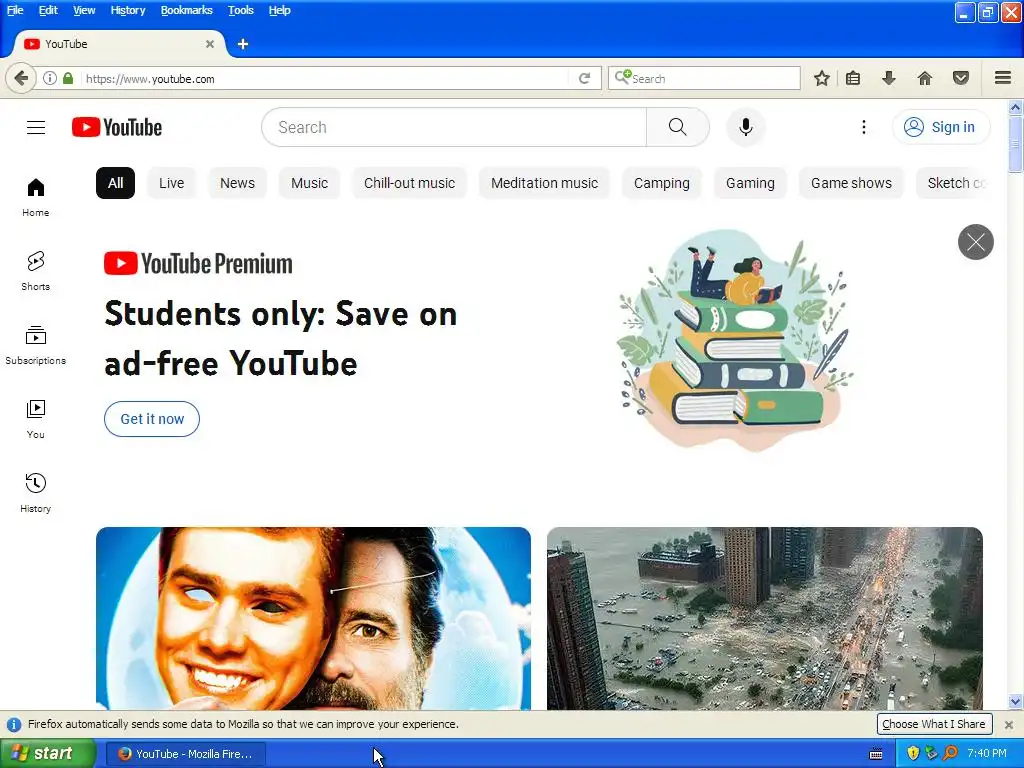Open the History menu in menu bar

(127, 10)
